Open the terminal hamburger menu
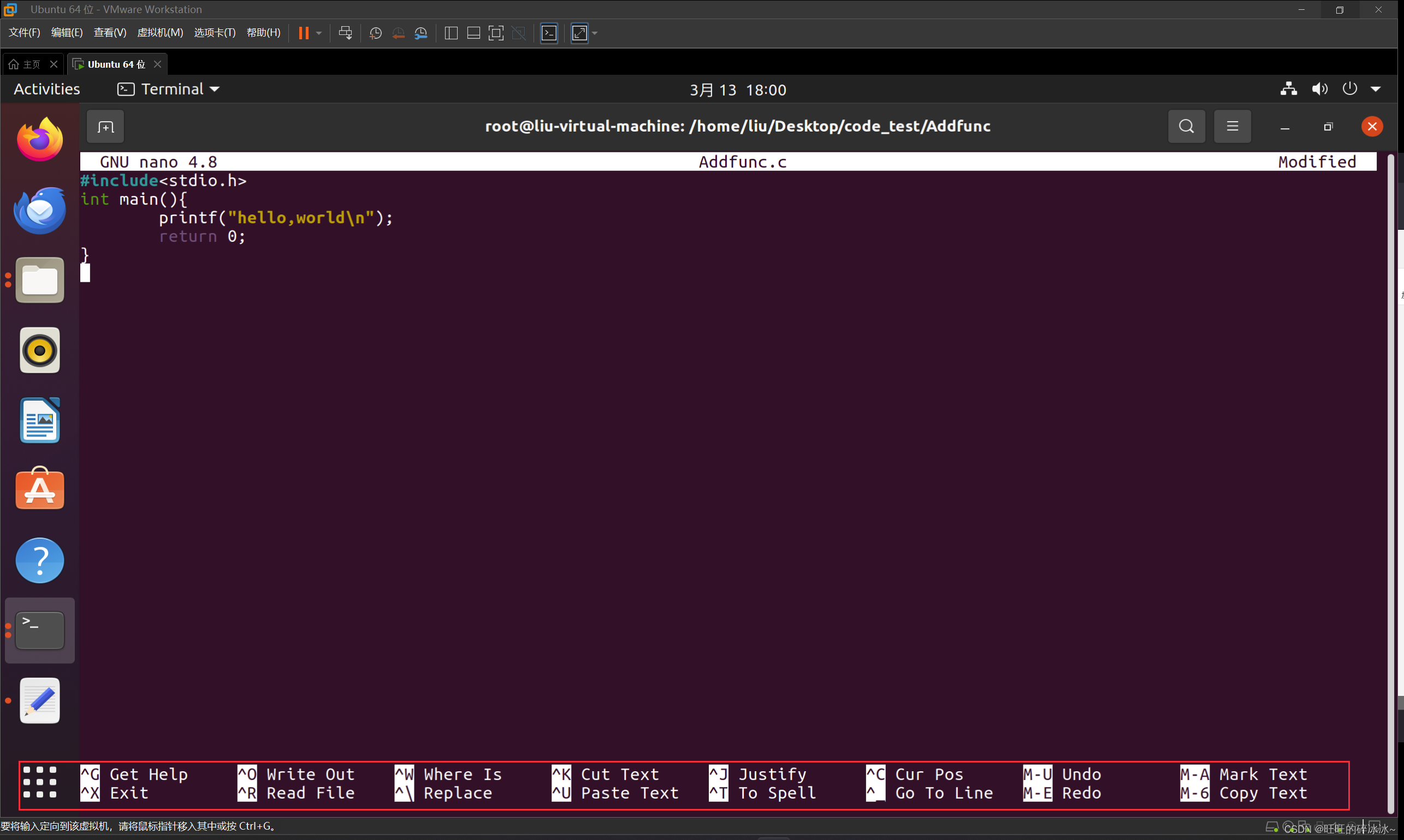 (1232, 126)
